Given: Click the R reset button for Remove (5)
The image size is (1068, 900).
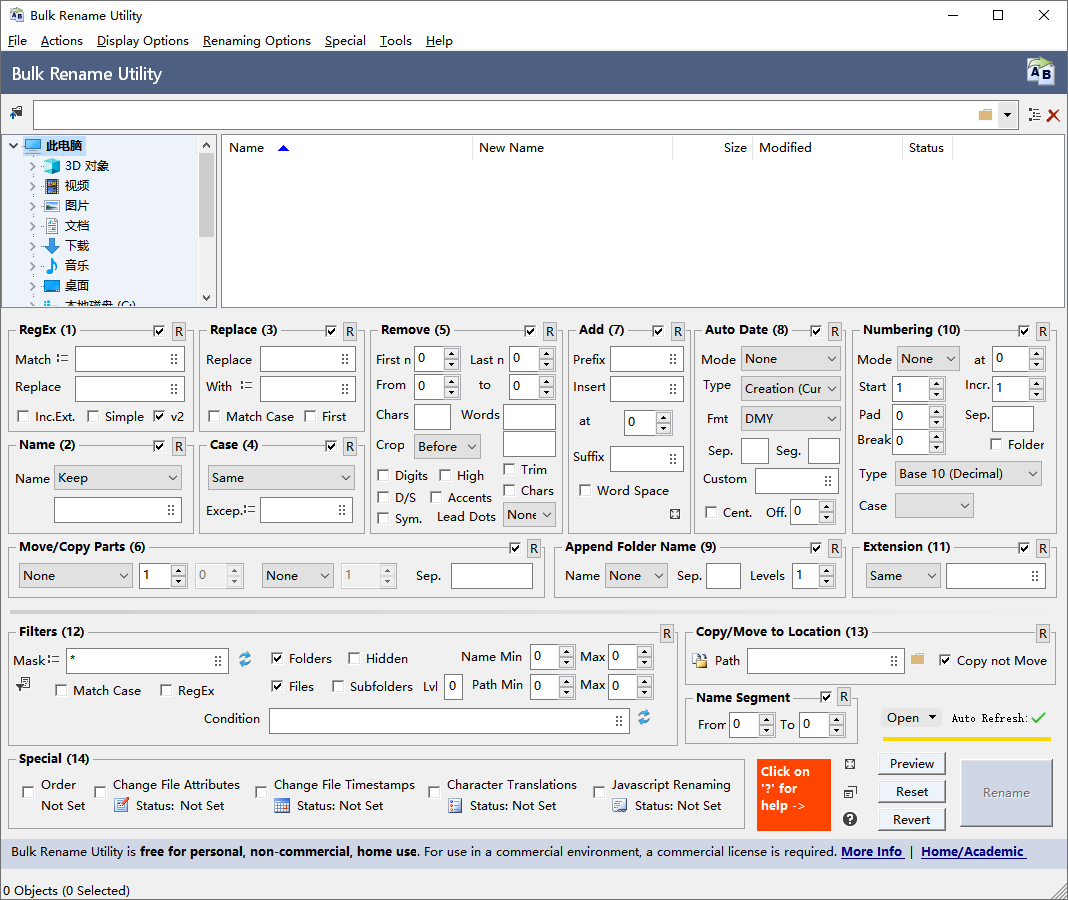Looking at the screenshot, I should coord(550,331).
